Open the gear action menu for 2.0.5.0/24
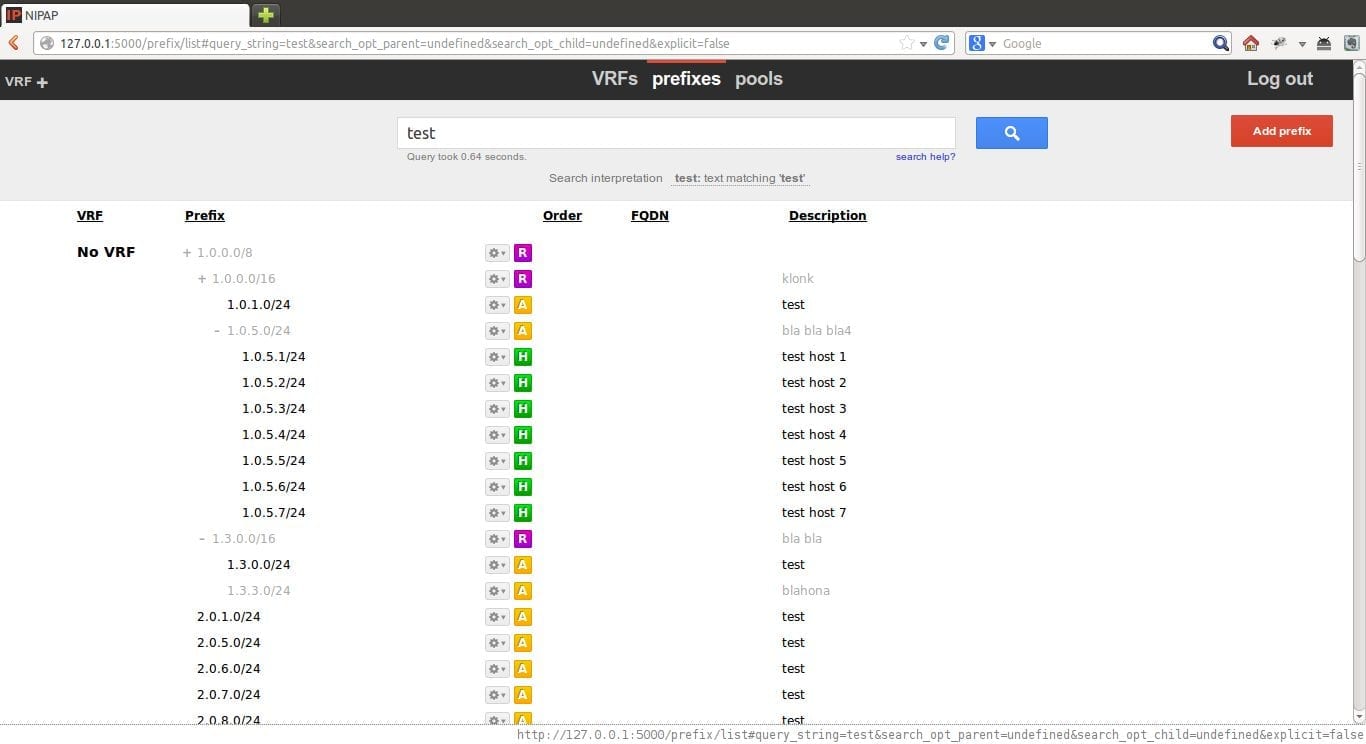 (x=496, y=642)
